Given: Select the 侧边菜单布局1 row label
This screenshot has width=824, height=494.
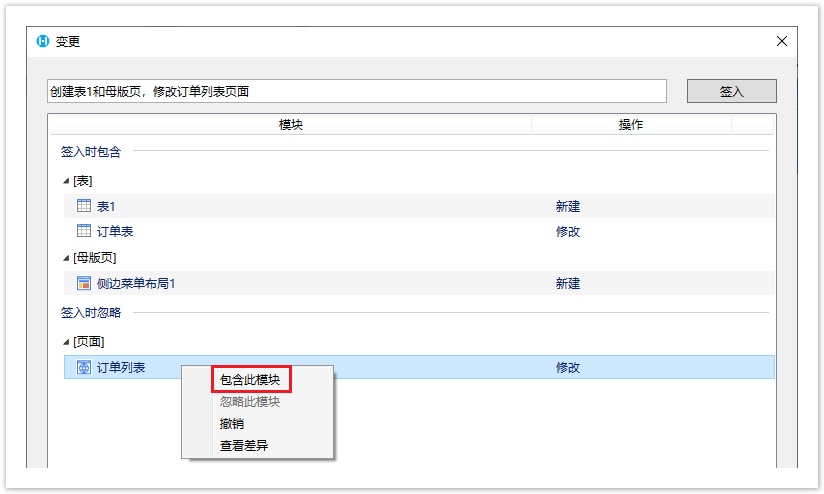Looking at the screenshot, I should click(x=136, y=283).
